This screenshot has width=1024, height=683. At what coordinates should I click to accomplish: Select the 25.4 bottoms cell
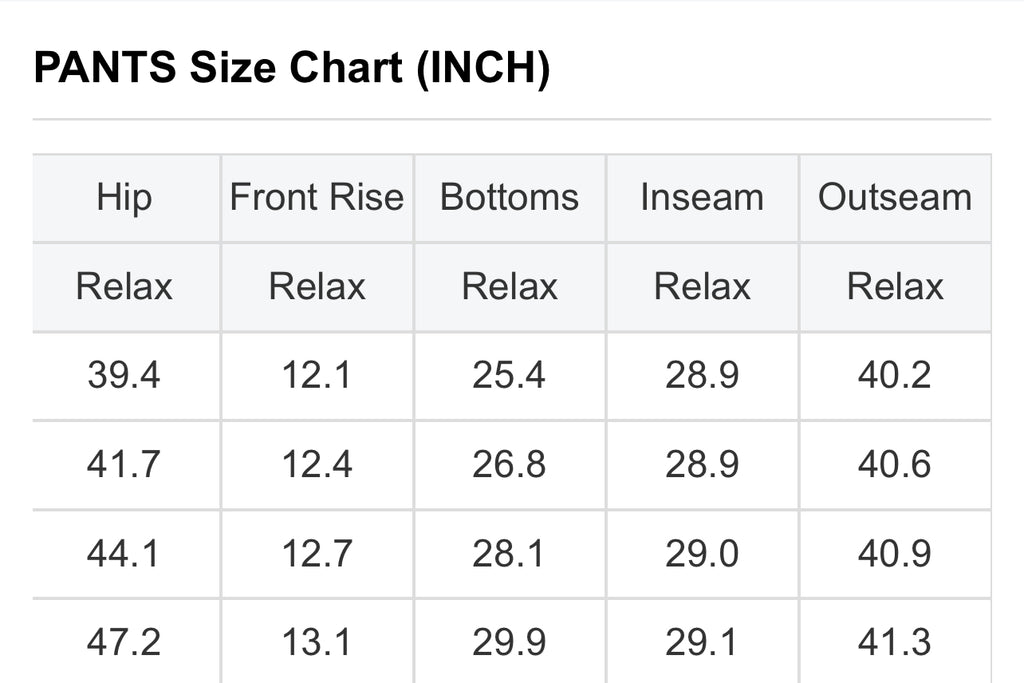(509, 376)
